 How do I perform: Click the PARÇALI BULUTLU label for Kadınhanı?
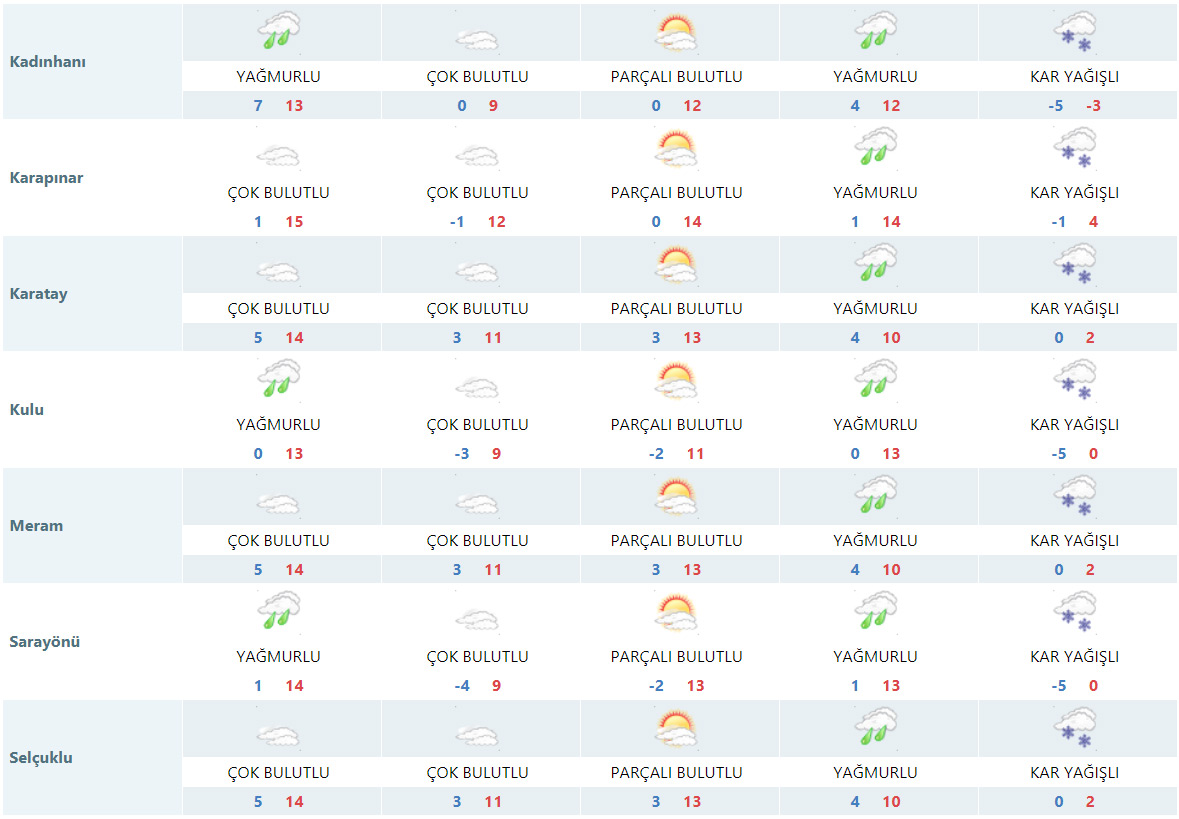pos(676,77)
